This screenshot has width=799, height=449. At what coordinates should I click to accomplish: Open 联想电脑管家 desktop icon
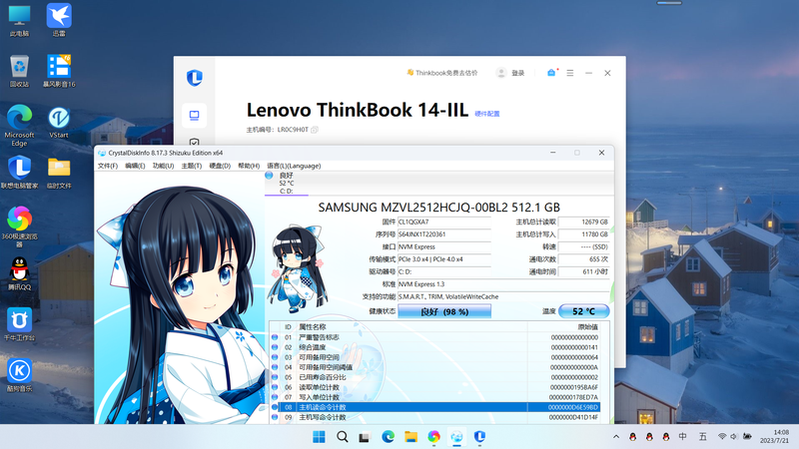click(x=19, y=172)
